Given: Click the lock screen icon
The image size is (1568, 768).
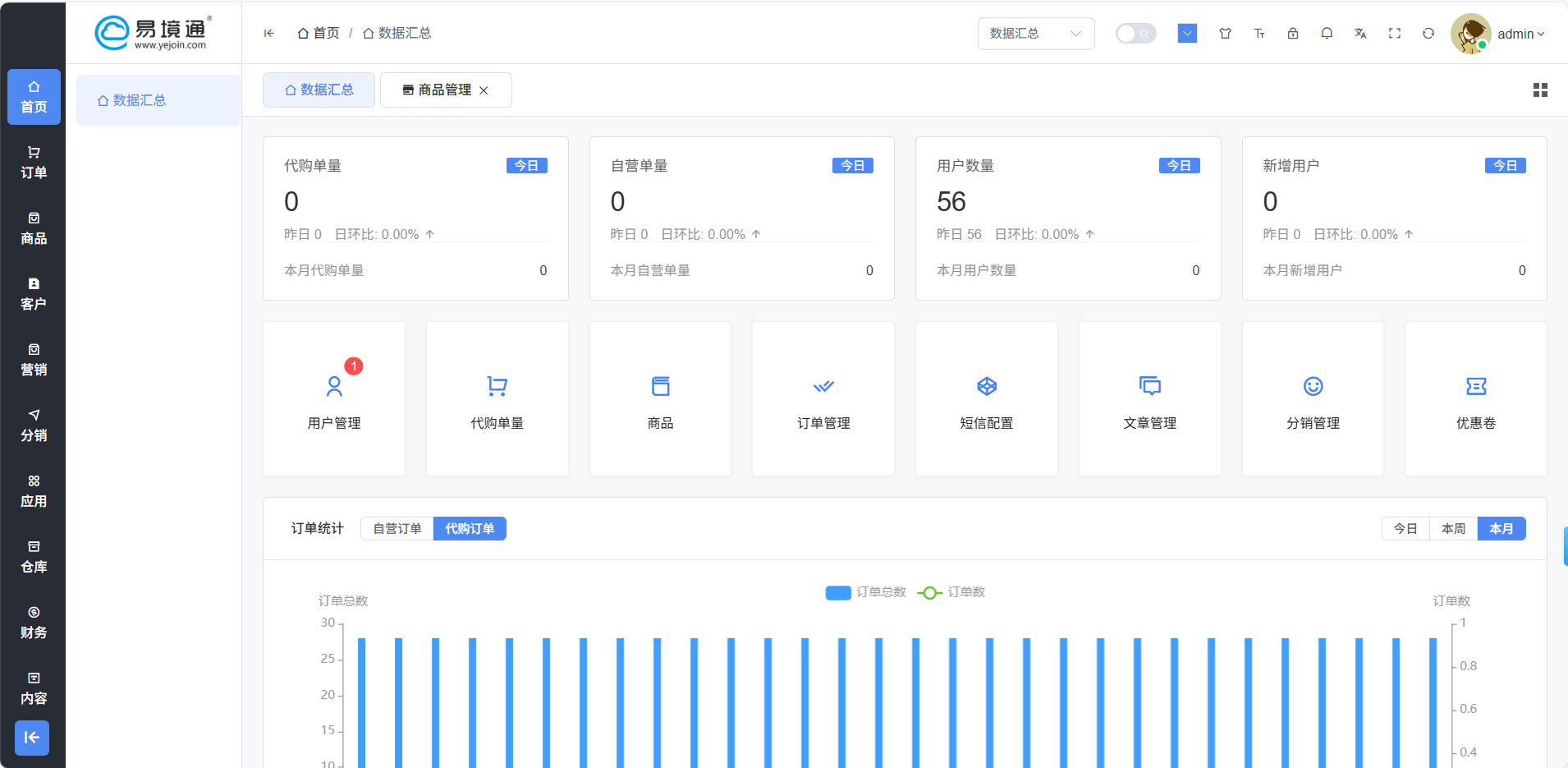Looking at the screenshot, I should (1293, 33).
